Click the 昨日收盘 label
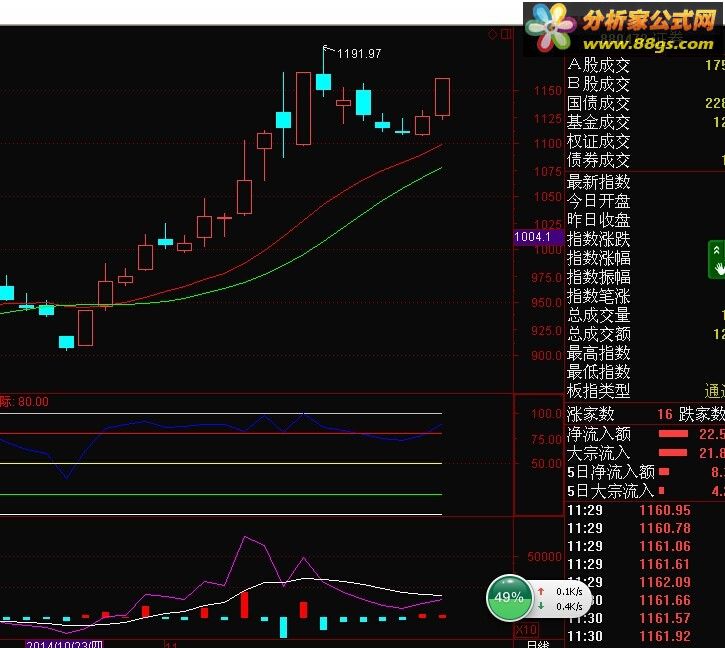The height and width of the screenshot is (648, 725). point(598,220)
